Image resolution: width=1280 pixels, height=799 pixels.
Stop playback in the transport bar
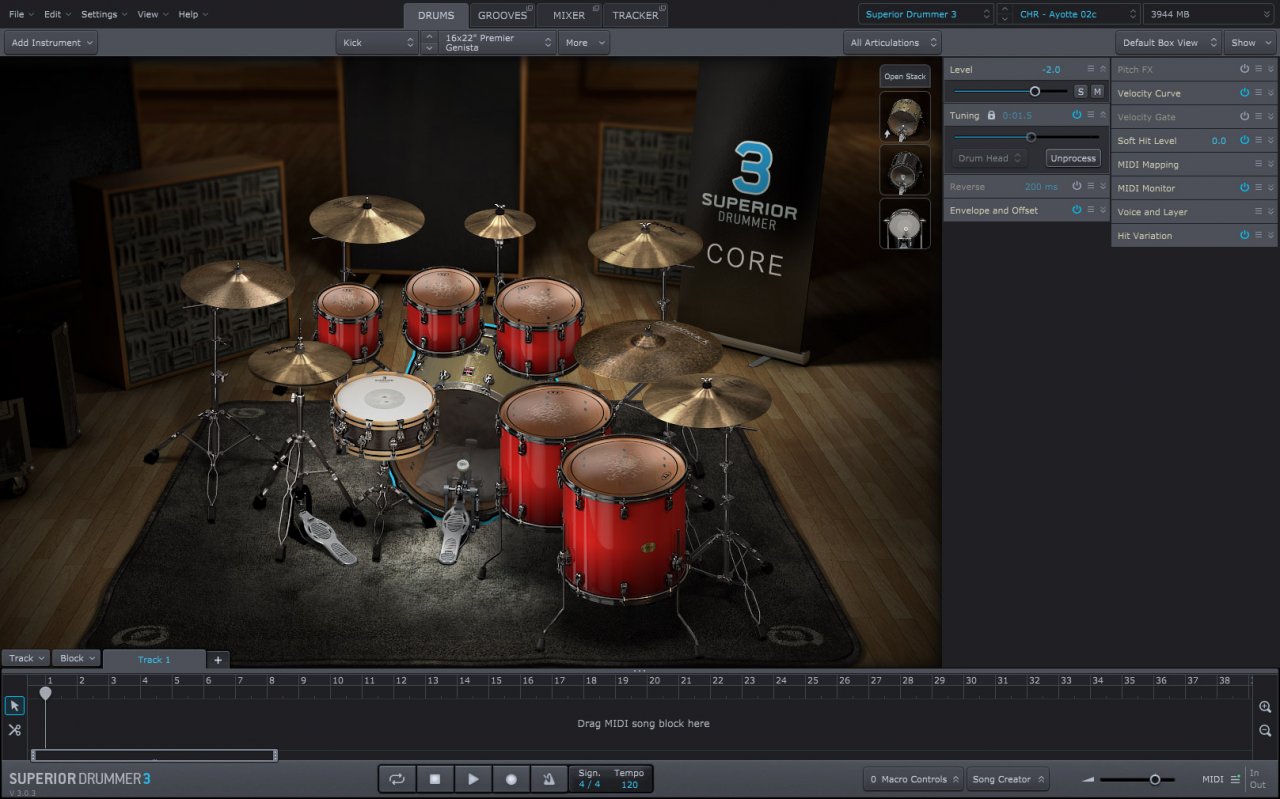tap(435, 779)
